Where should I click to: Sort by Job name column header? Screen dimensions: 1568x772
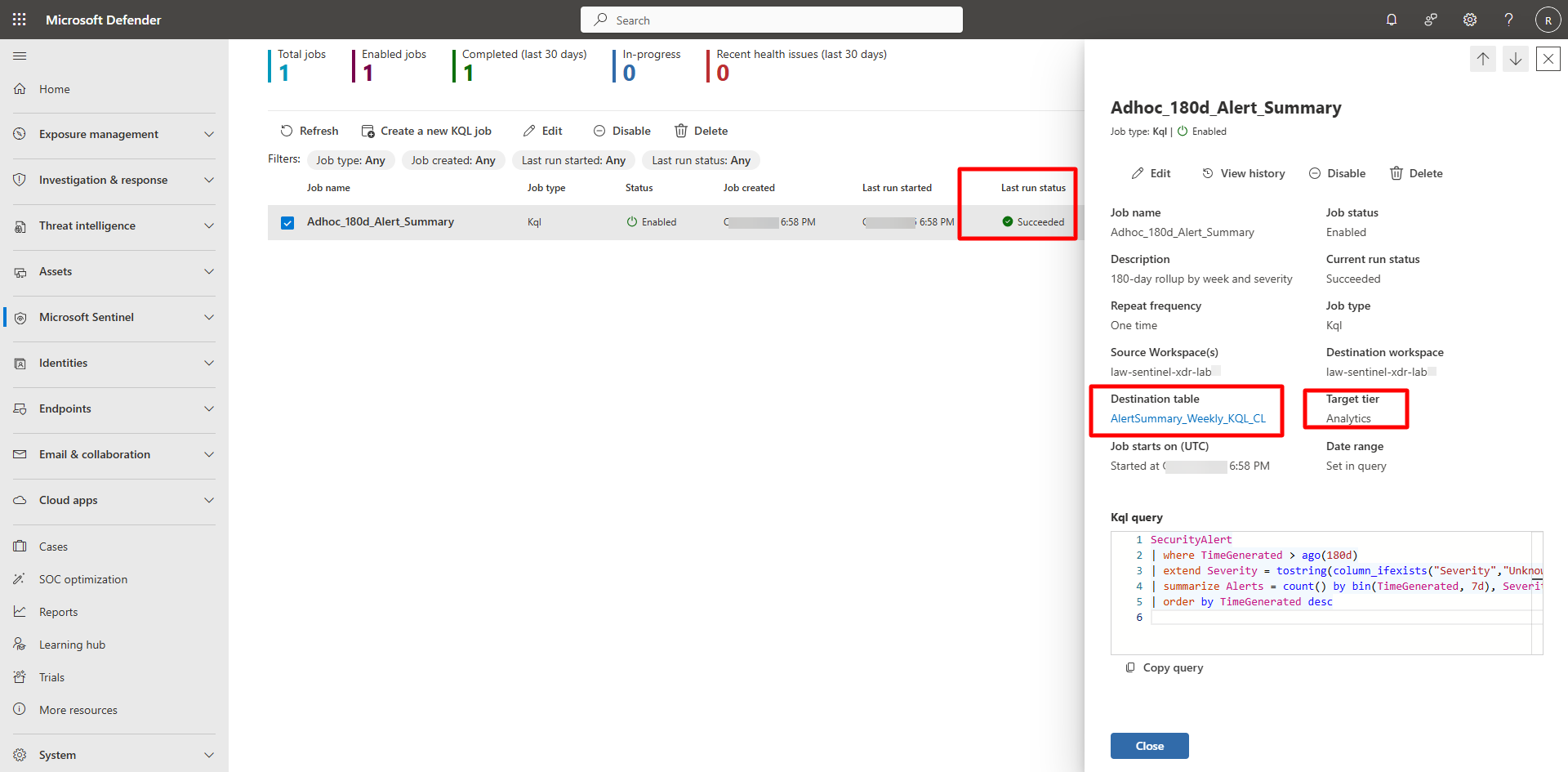(x=328, y=188)
